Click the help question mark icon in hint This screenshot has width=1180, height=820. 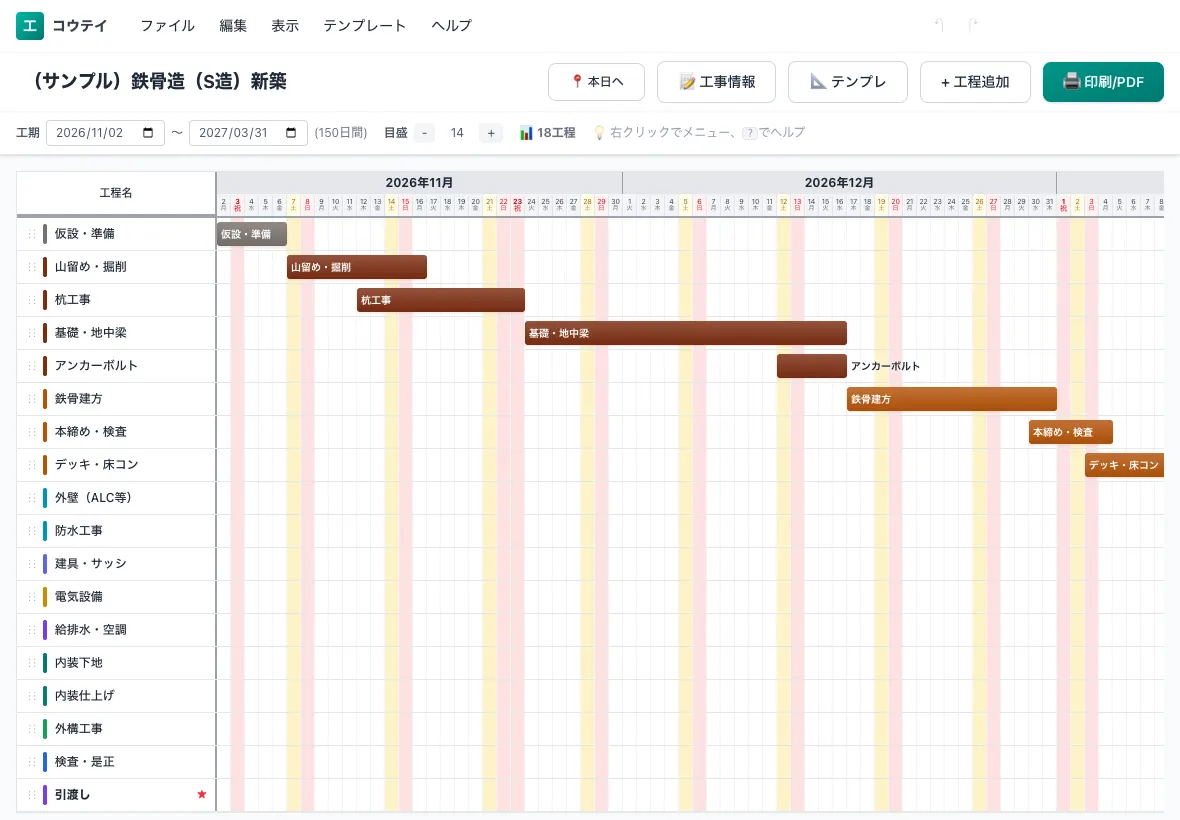point(750,133)
